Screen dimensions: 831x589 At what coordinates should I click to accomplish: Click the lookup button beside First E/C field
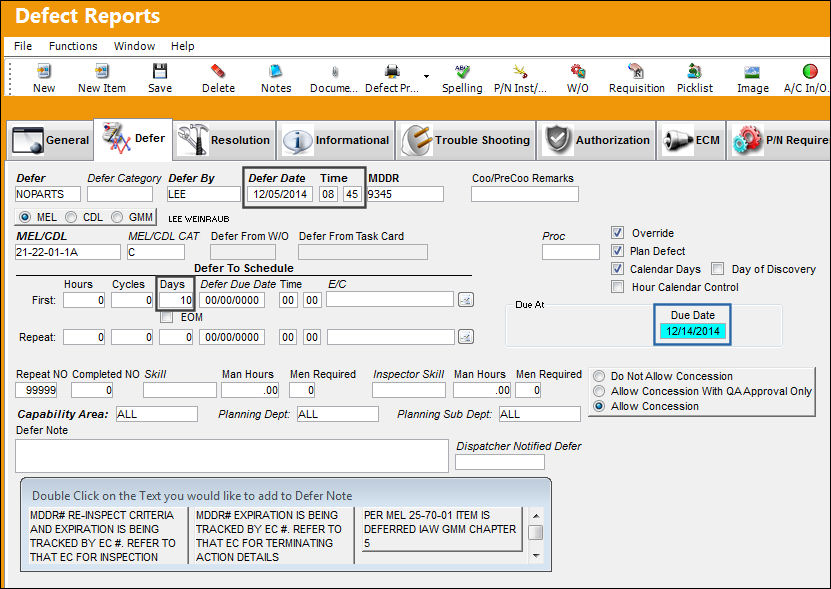(466, 300)
